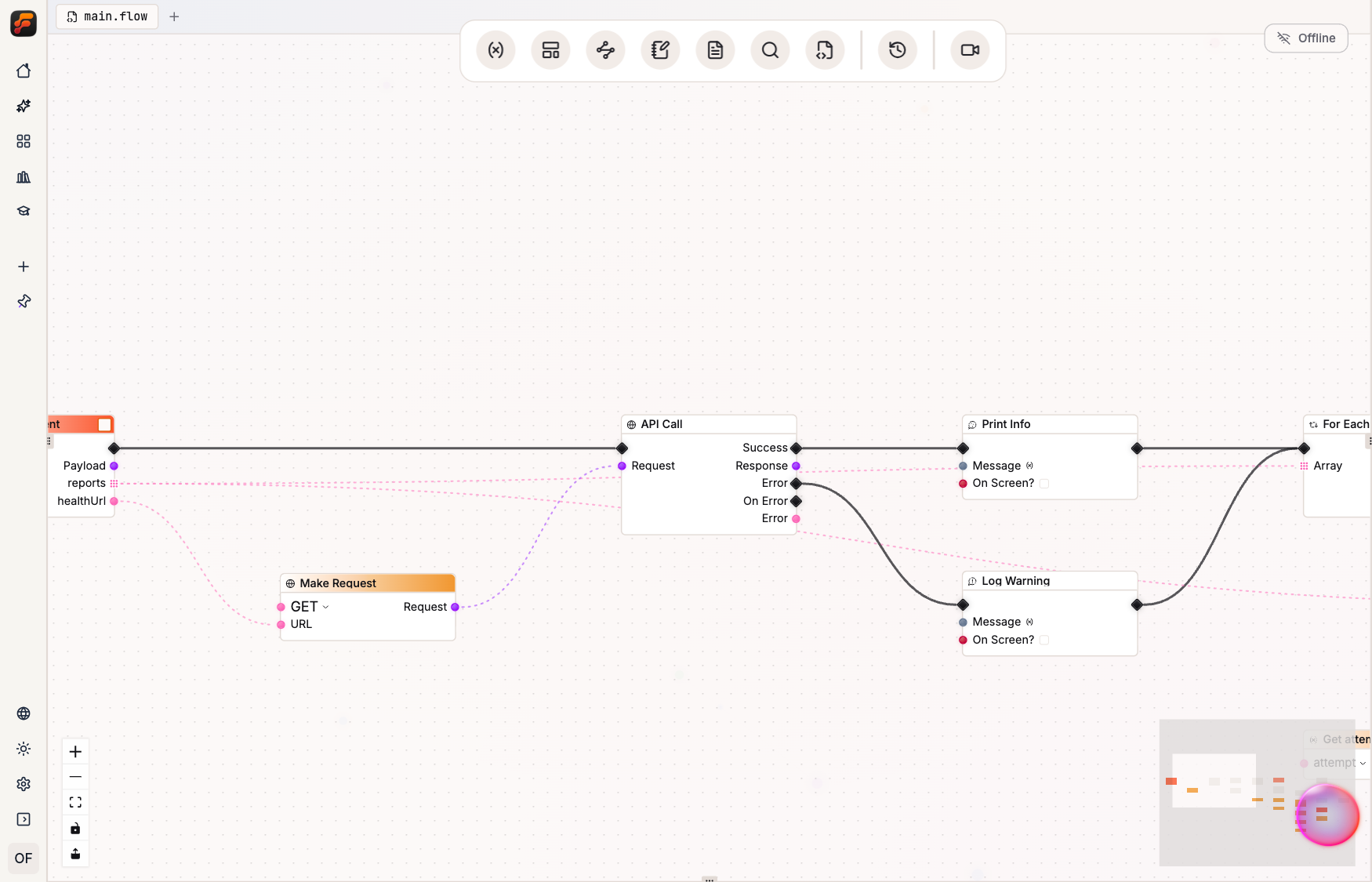
Task: Toggle On Screen? checkbox in Log Warning
Action: point(1044,641)
